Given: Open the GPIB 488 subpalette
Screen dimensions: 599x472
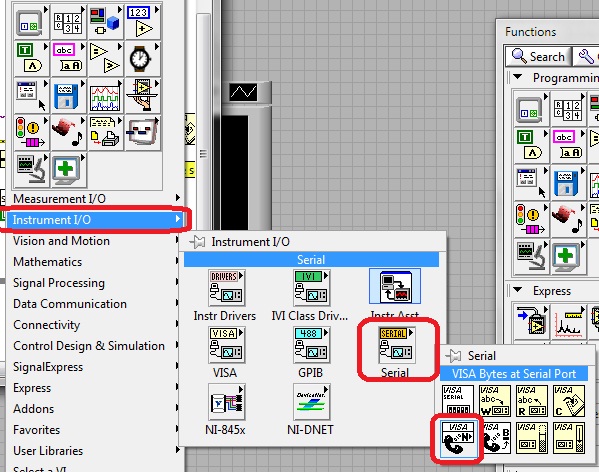Looking at the screenshot, I should point(311,345).
